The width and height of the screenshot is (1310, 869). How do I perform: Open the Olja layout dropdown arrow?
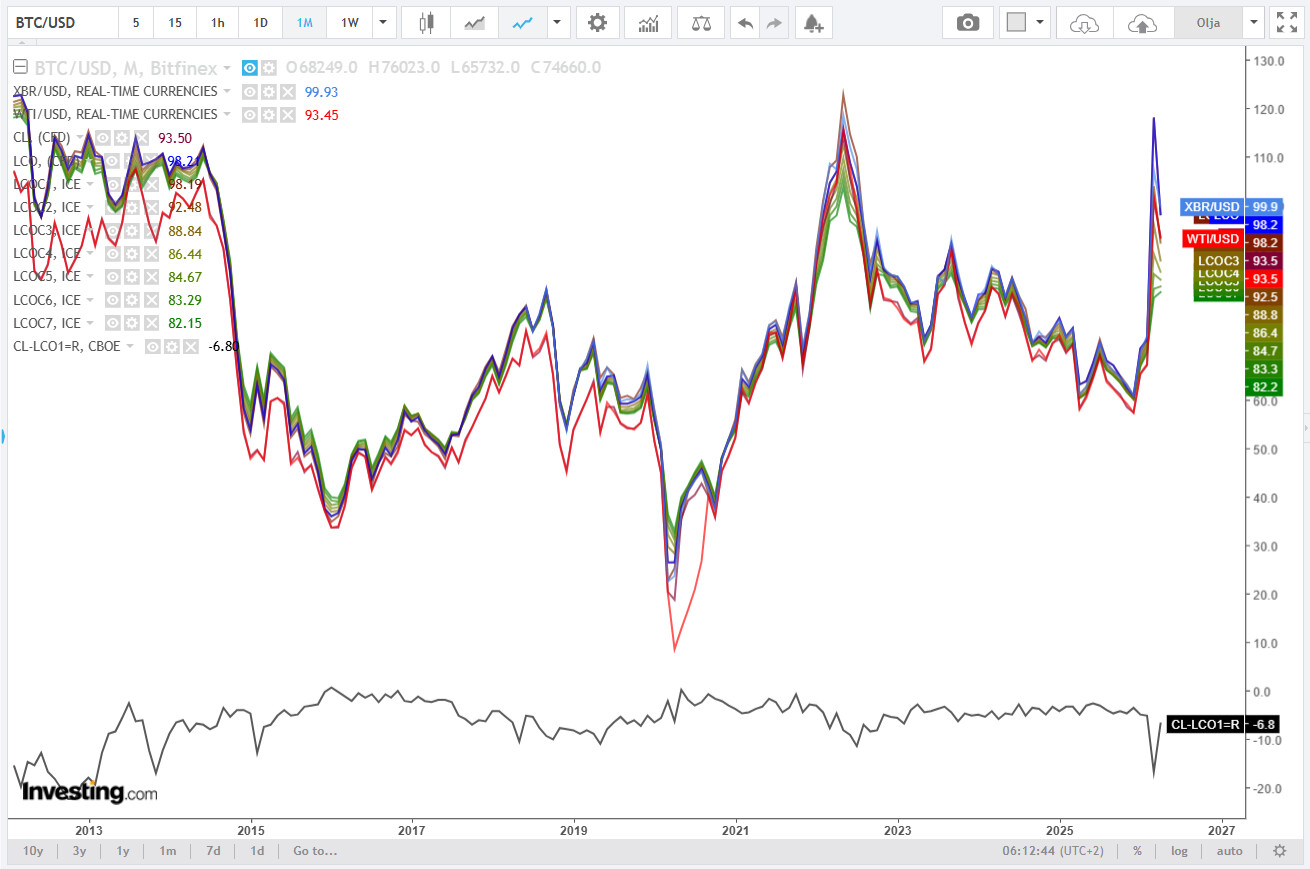tap(1254, 23)
